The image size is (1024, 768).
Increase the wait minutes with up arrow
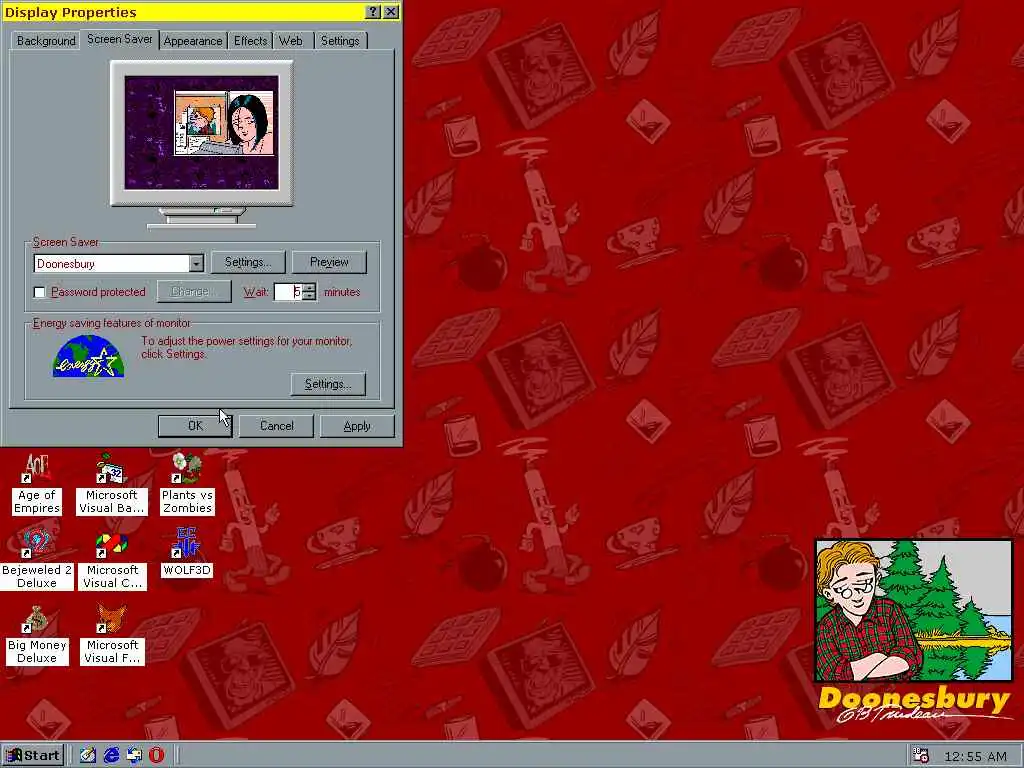pos(310,287)
